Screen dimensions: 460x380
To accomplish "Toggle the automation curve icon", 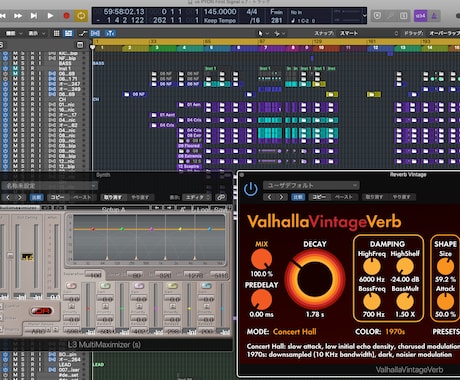I will [x=83, y=33].
